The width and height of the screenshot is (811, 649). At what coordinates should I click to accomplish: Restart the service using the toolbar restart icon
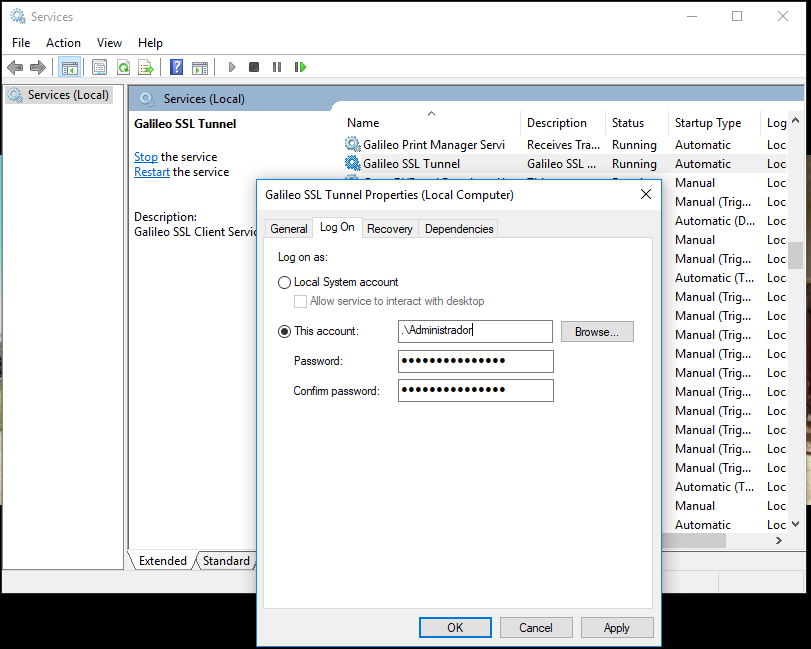pyautogui.click(x=301, y=67)
